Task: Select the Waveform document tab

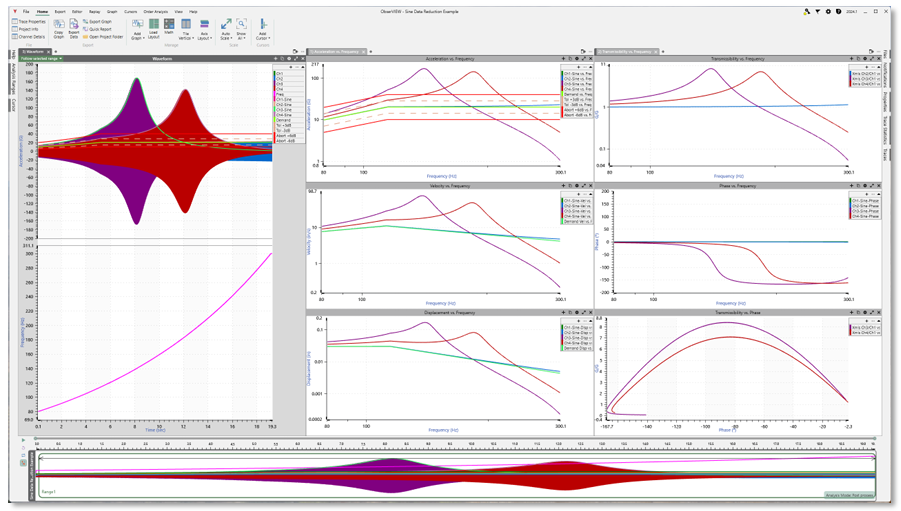Action: tap(33, 52)
